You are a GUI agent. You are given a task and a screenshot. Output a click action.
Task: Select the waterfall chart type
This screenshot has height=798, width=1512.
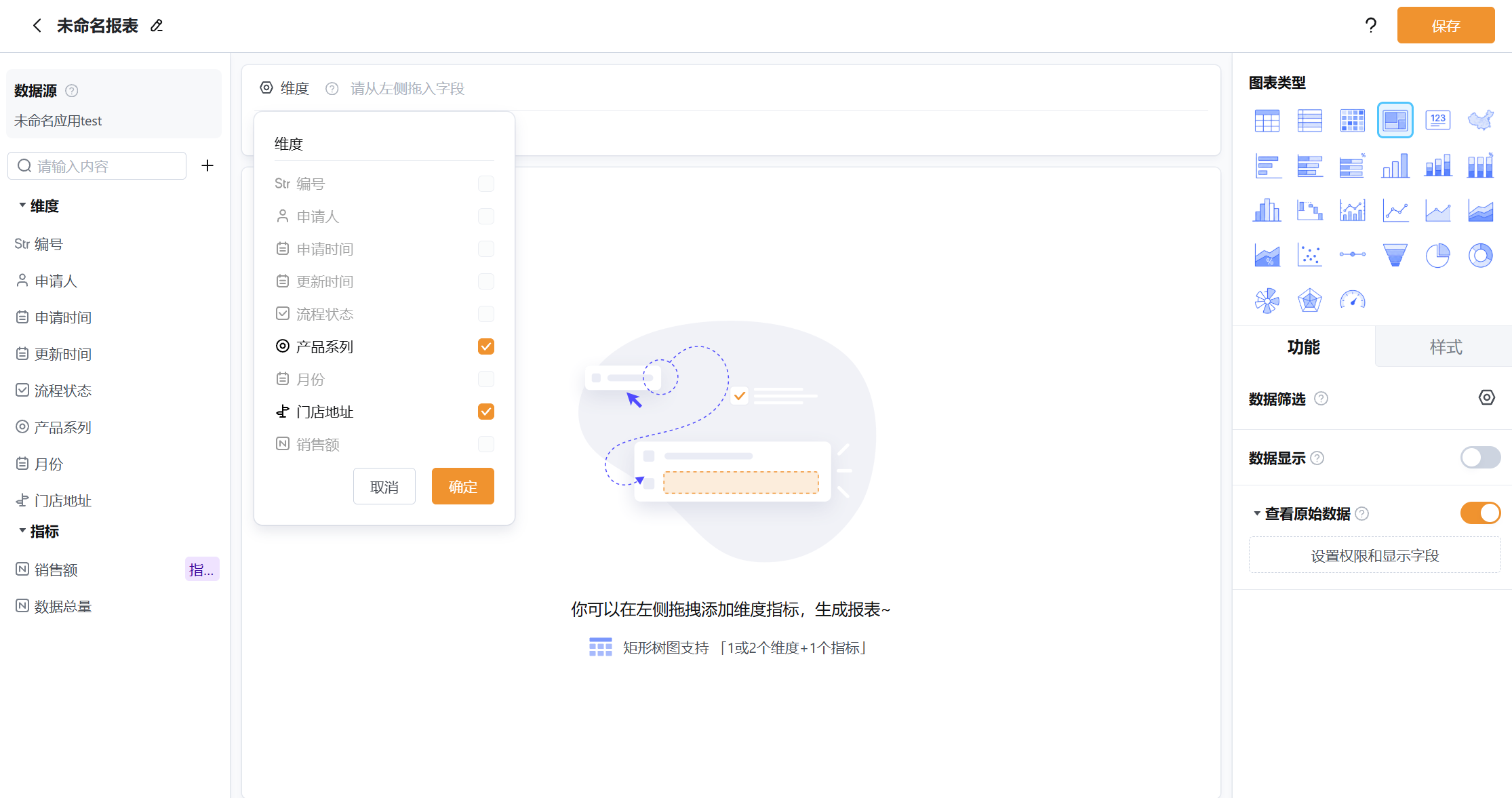pos(1309,210)
